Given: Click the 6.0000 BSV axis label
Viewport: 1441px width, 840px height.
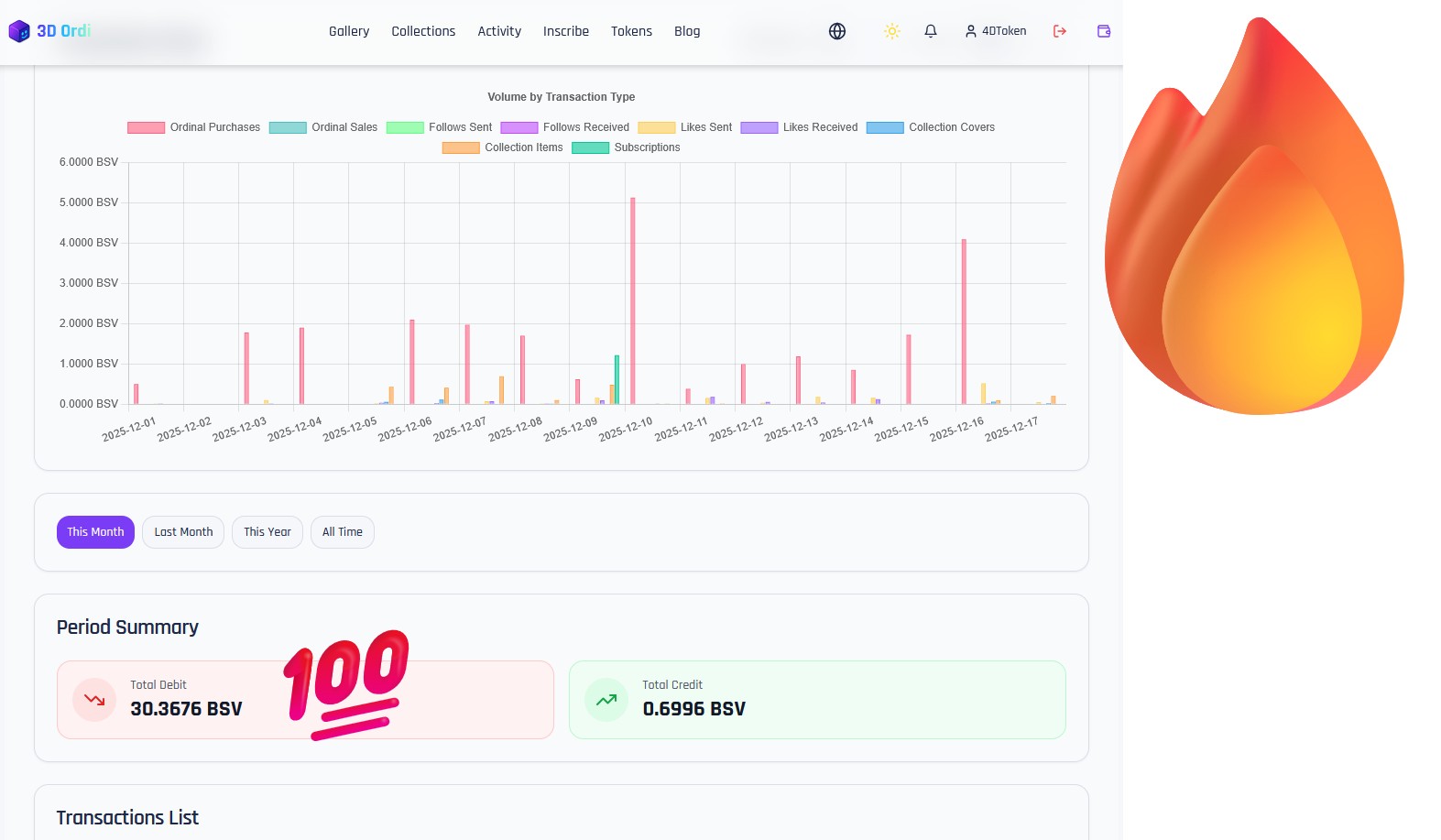Looking at the screenshot, I should (x=89, y=162).
